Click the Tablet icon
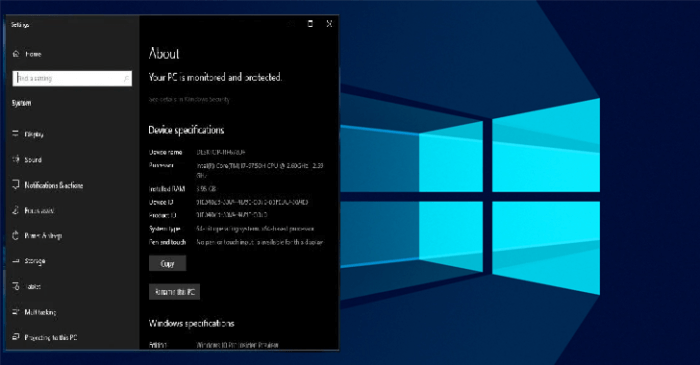This screenshot has height=365, width=700. click(x=16, y=286)
